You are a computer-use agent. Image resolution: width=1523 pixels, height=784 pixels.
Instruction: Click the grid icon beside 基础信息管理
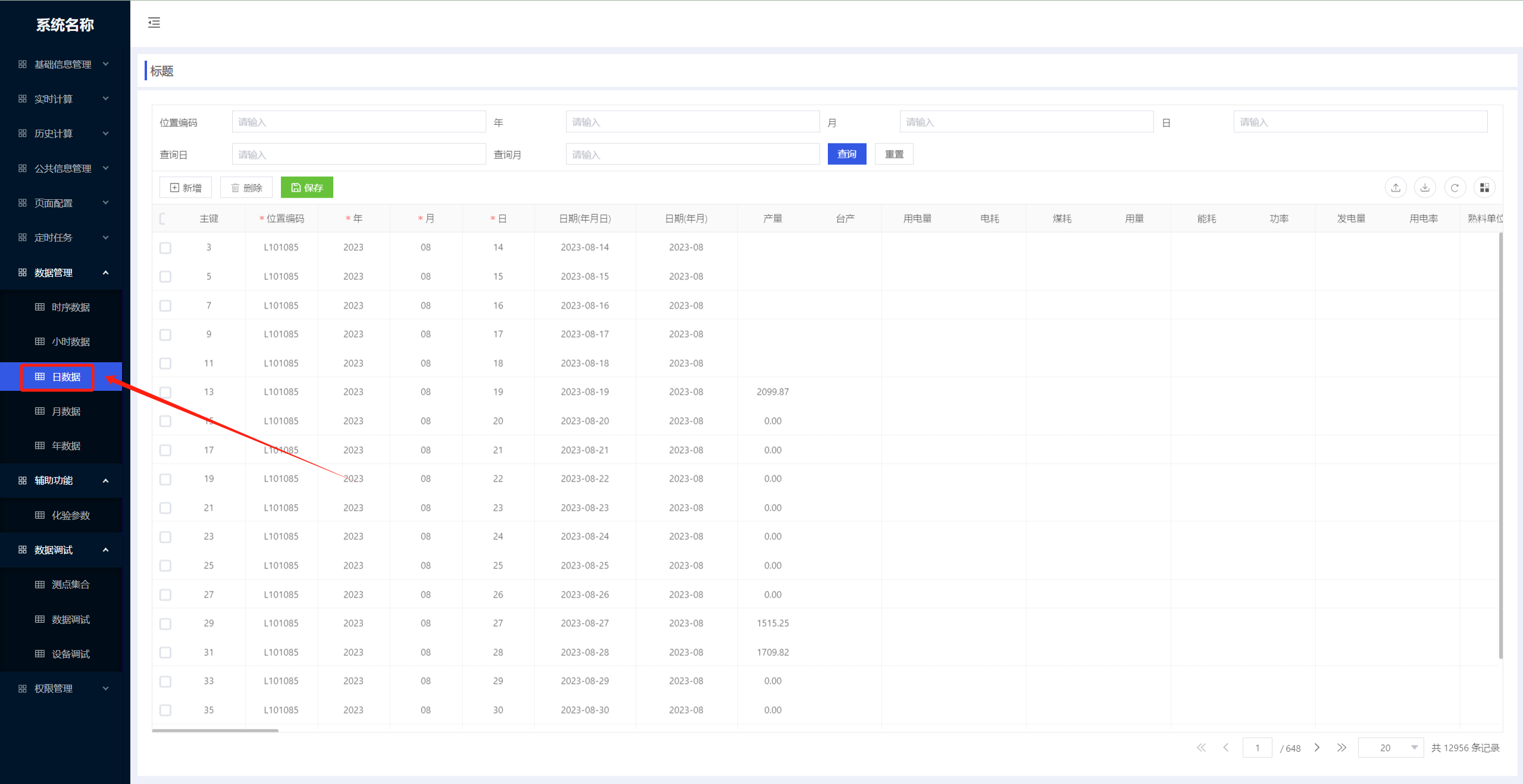pos(23,64)
